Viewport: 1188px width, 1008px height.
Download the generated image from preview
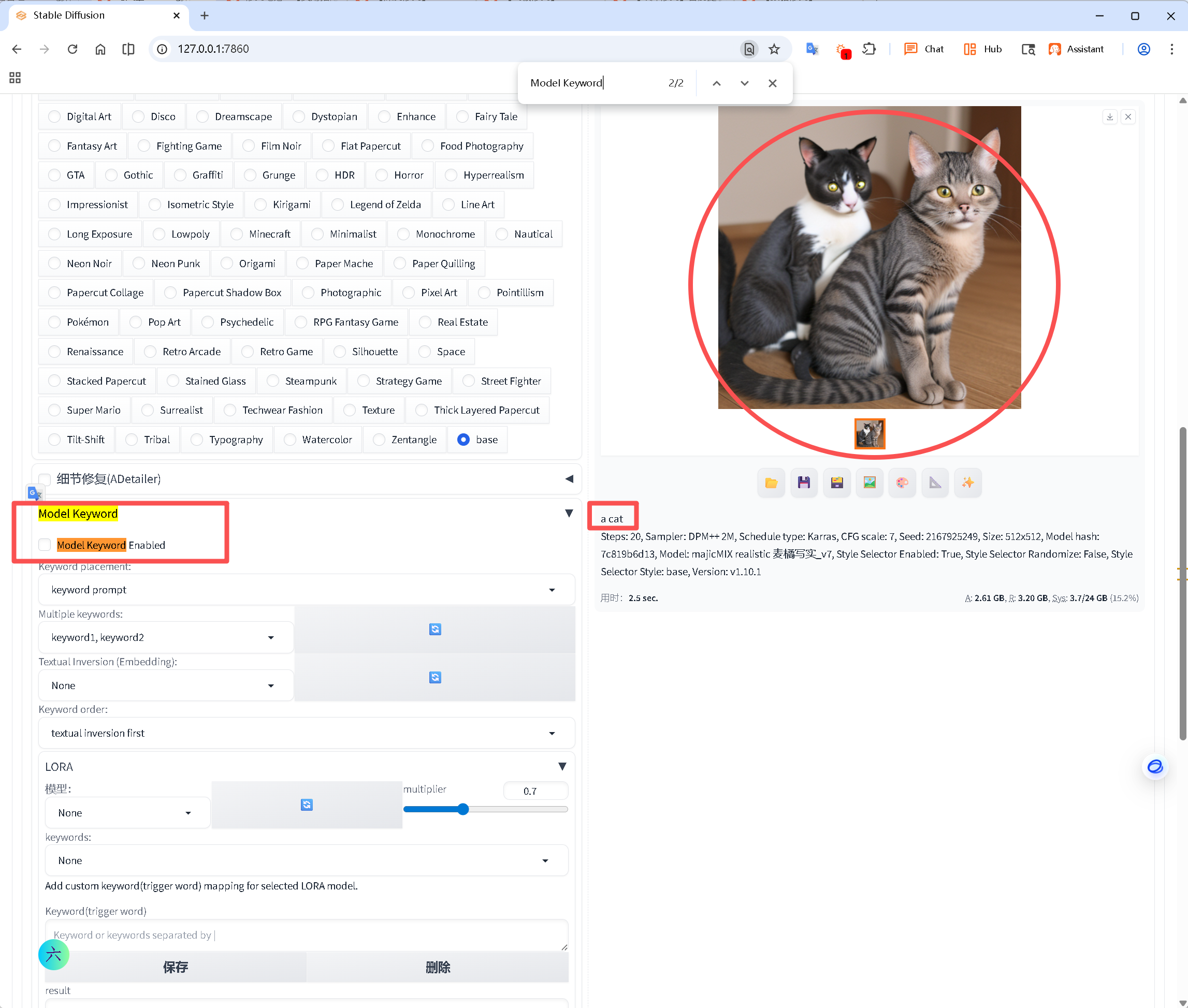point(1110,117)
